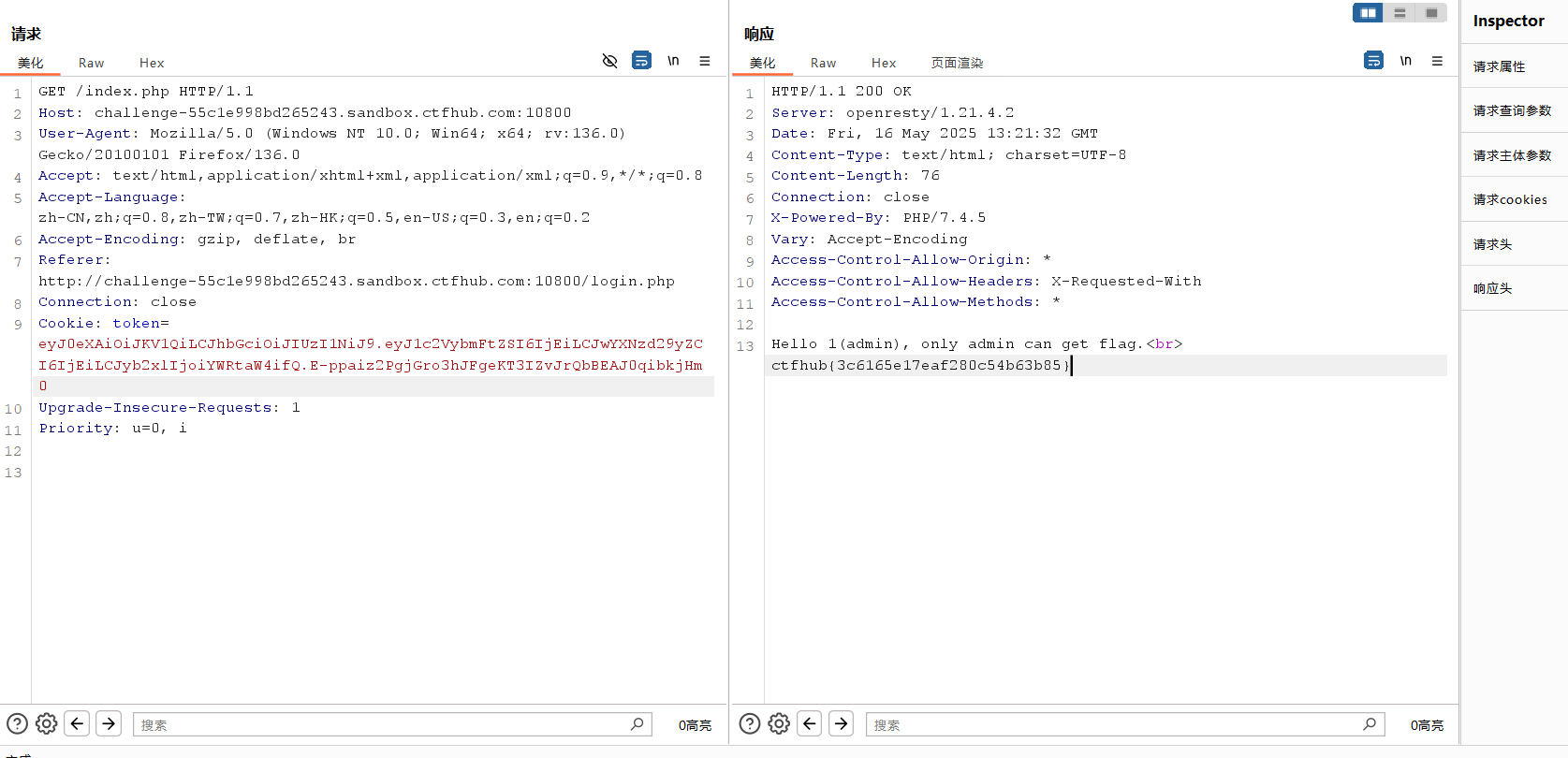The height and width of the screenshot is (758, 1568).
Task: Select combined tabbed layout icon
Action: (1431, 13)
